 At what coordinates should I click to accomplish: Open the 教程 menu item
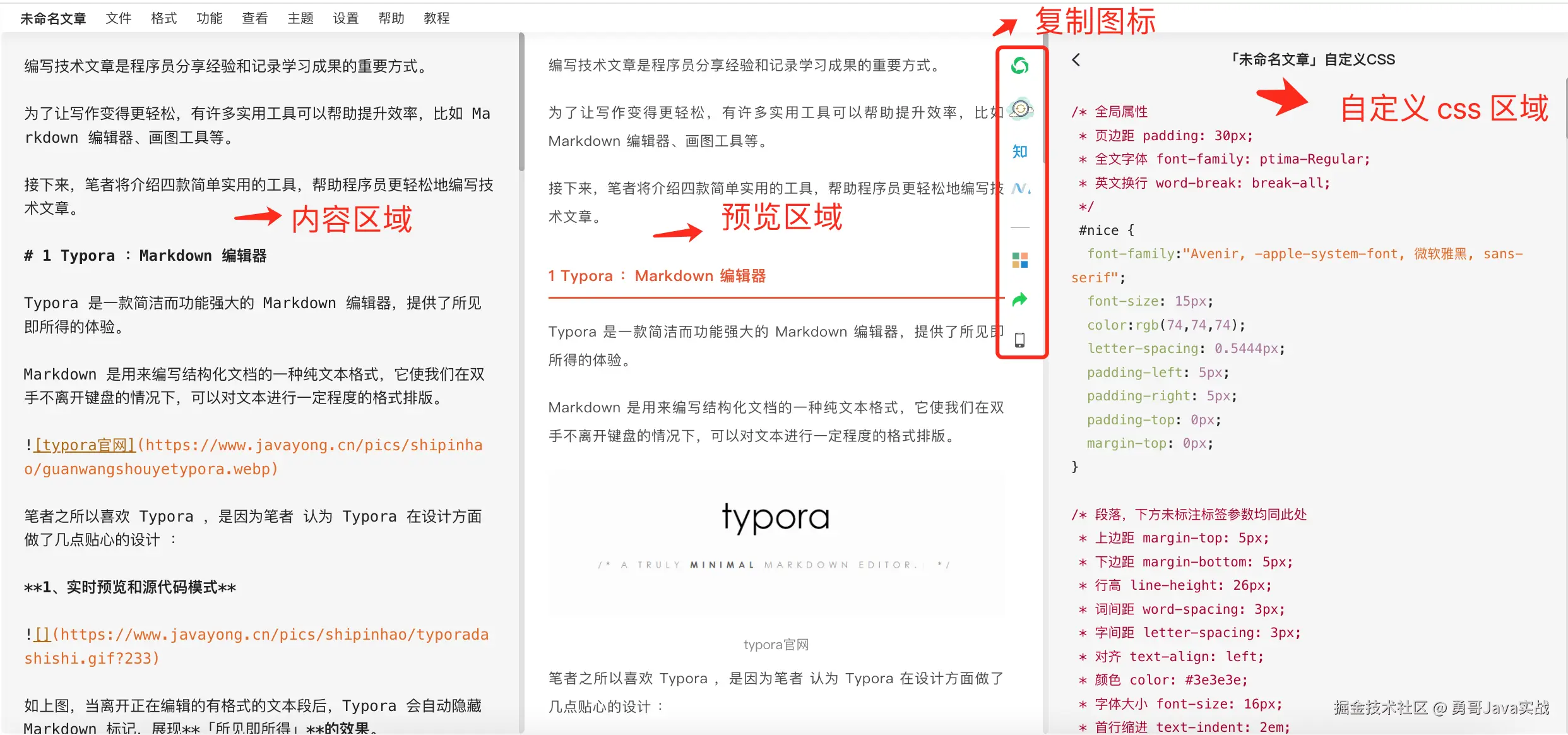[x=436, y=18]
